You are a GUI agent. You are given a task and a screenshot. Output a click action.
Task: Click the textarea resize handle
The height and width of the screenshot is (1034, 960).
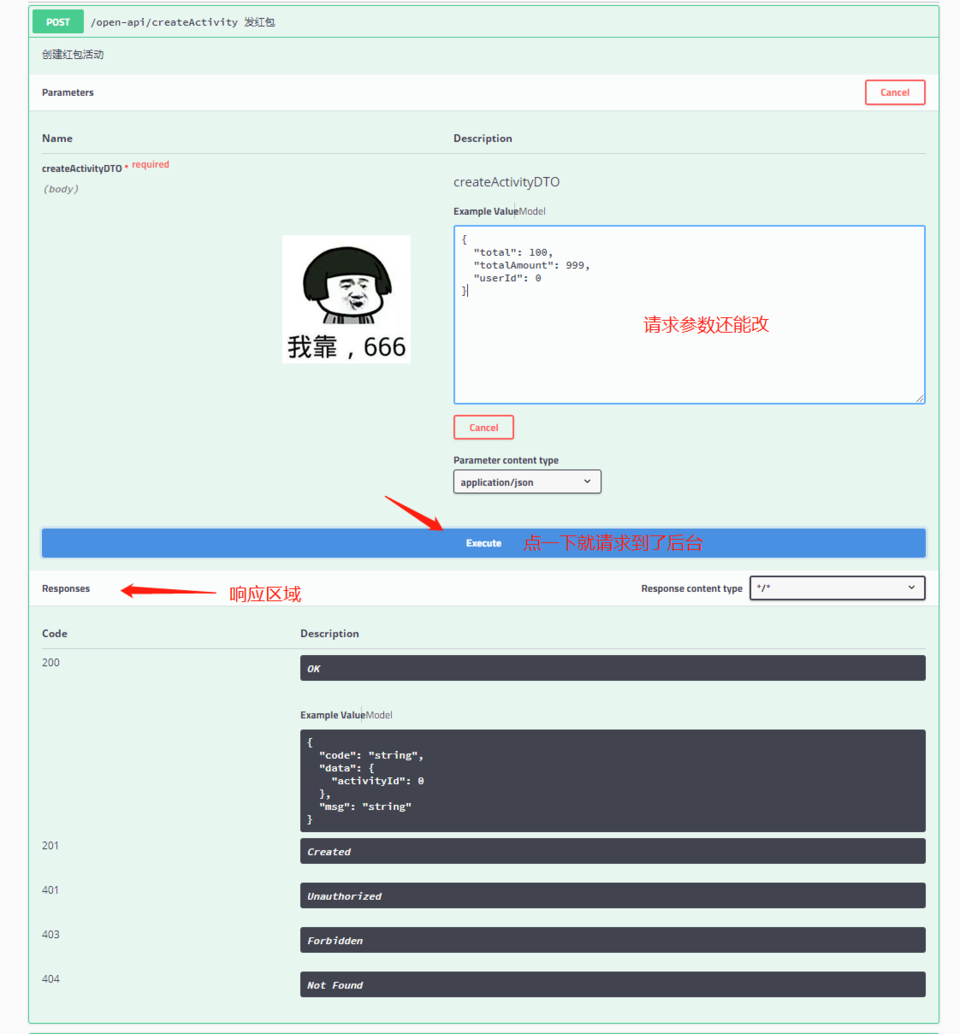(920, 398)
